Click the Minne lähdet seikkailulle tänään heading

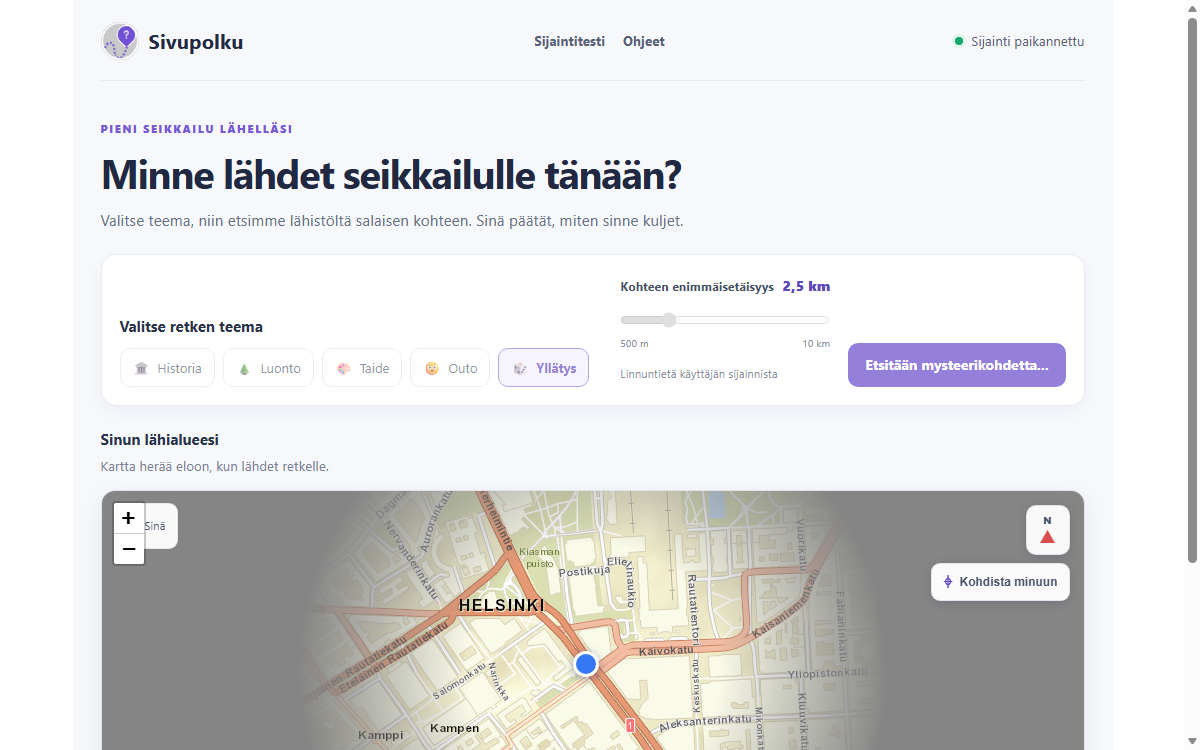[x=391, y=176]
